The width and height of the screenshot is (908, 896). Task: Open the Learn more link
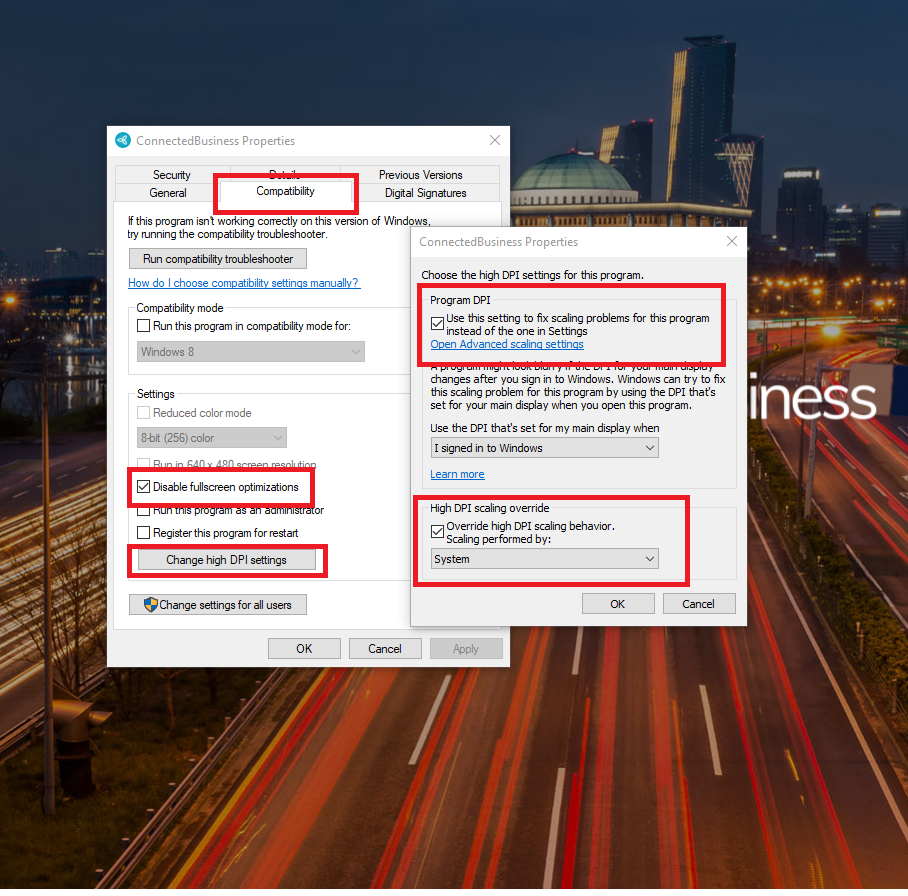[457, 474]
